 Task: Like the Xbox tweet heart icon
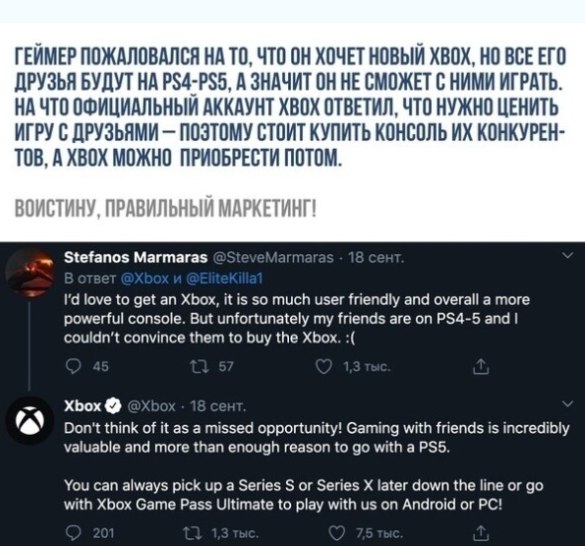pos(335,534)
